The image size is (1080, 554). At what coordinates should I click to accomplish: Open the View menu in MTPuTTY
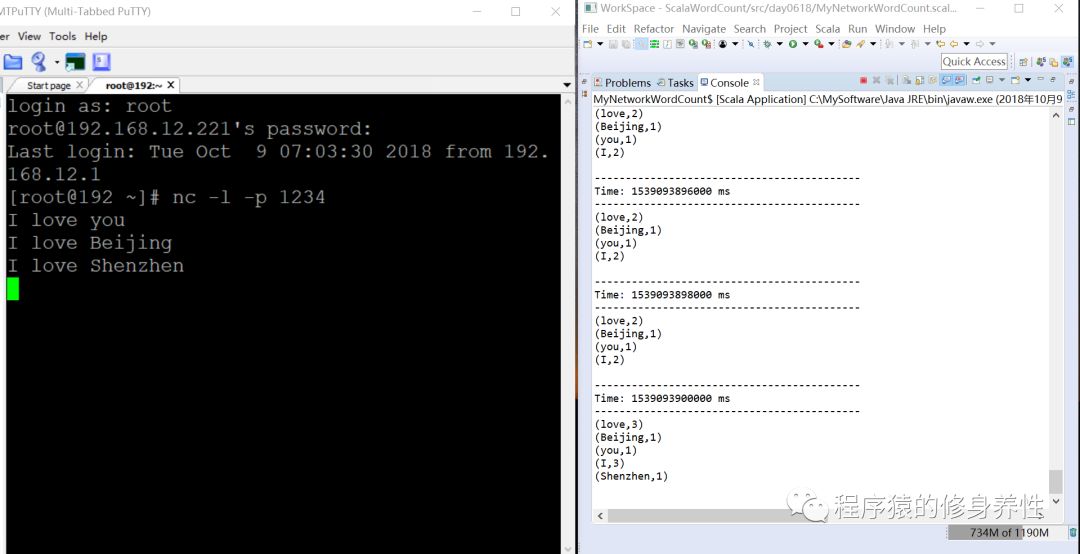click(x=29, y=36)
